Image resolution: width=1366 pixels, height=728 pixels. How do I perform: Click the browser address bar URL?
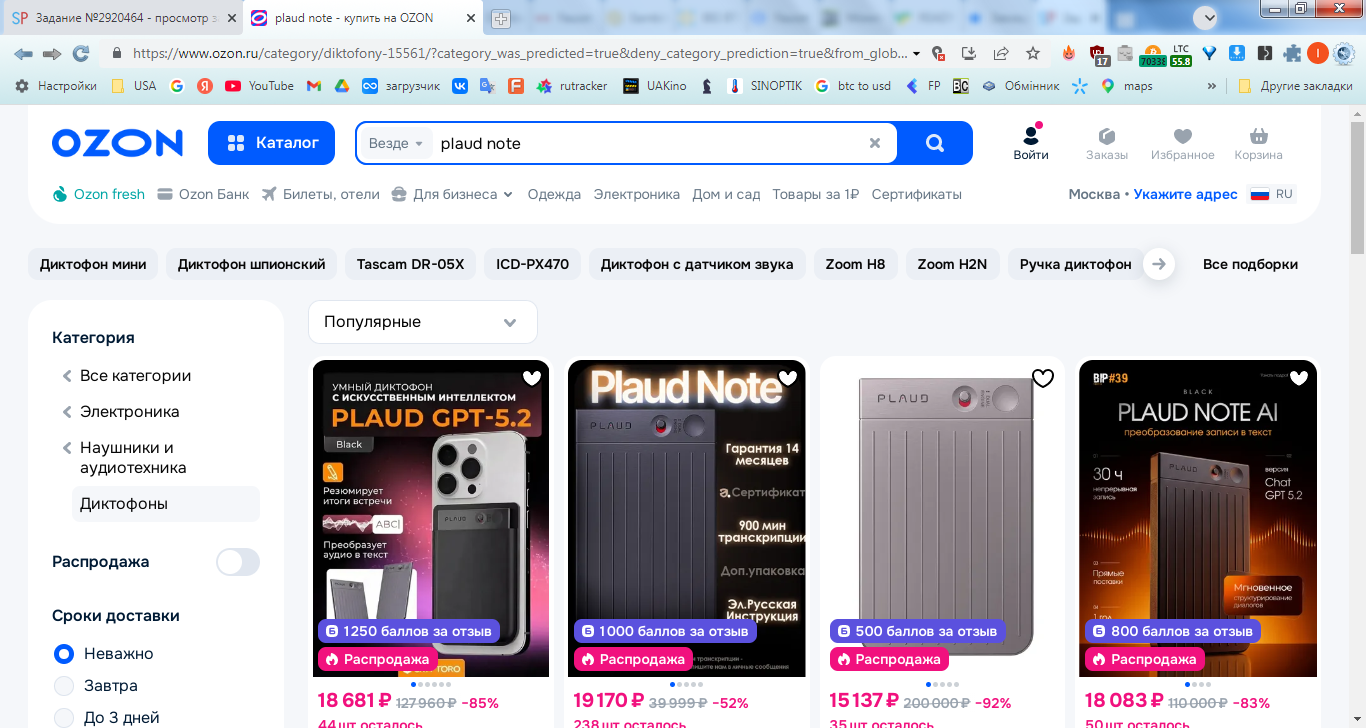(x=518, y=54)
